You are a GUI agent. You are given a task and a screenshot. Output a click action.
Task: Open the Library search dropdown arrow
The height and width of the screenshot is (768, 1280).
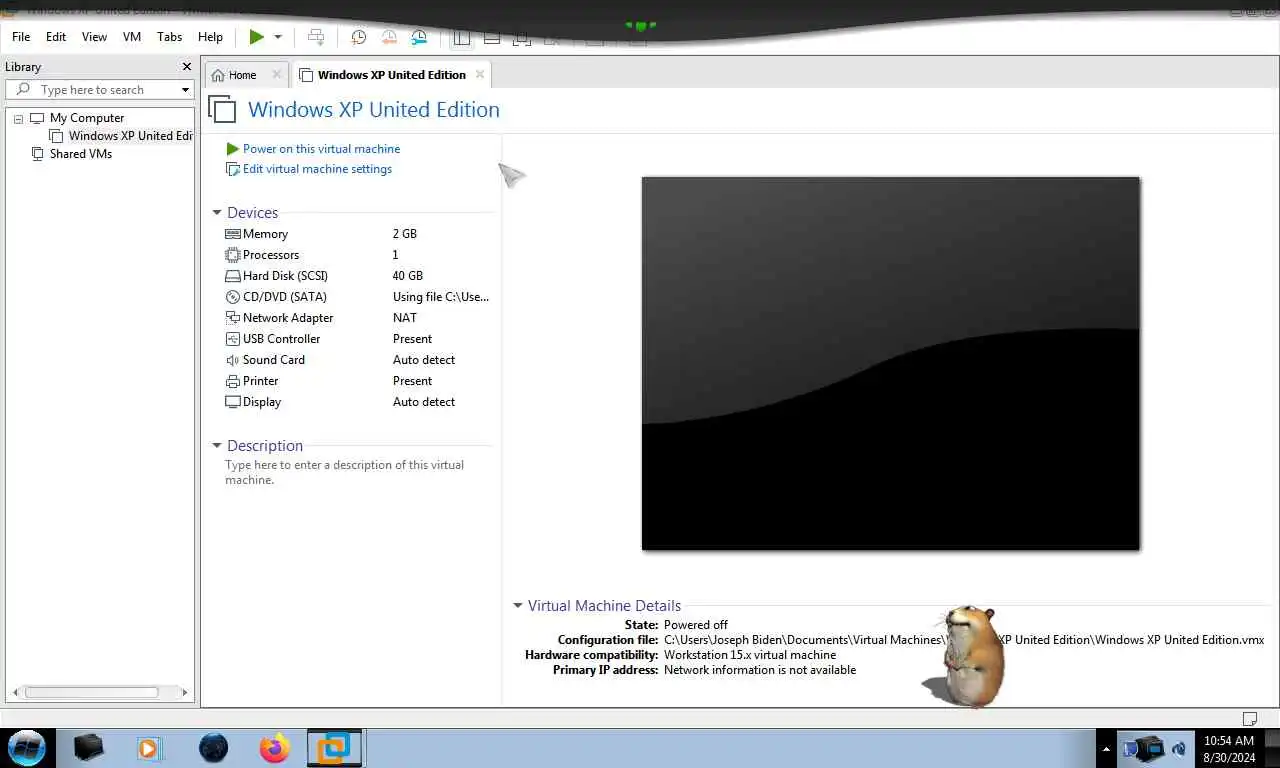point(185,90)
